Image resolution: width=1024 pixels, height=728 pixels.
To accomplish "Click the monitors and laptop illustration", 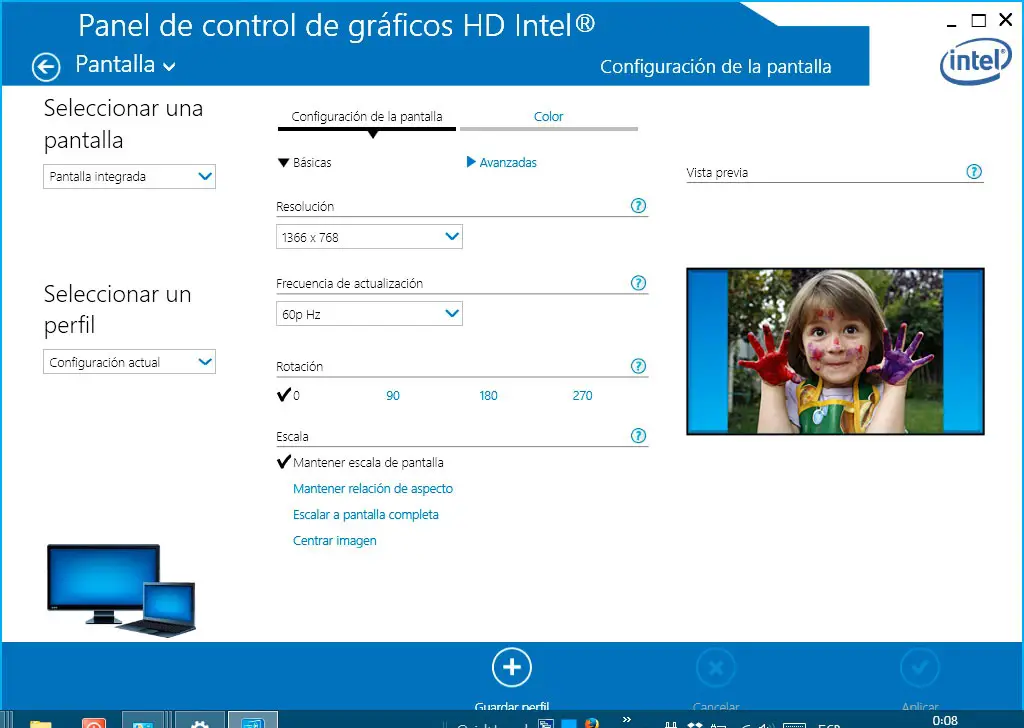I will (x=121, y=590).
